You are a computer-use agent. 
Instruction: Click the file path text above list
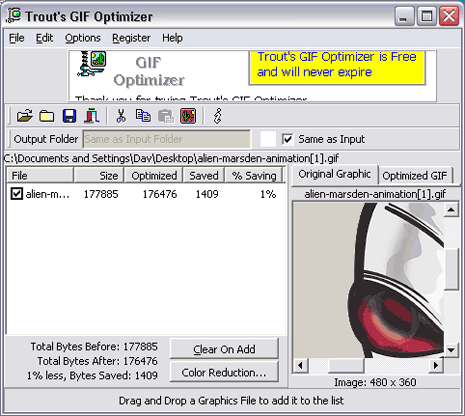[172, 158]
